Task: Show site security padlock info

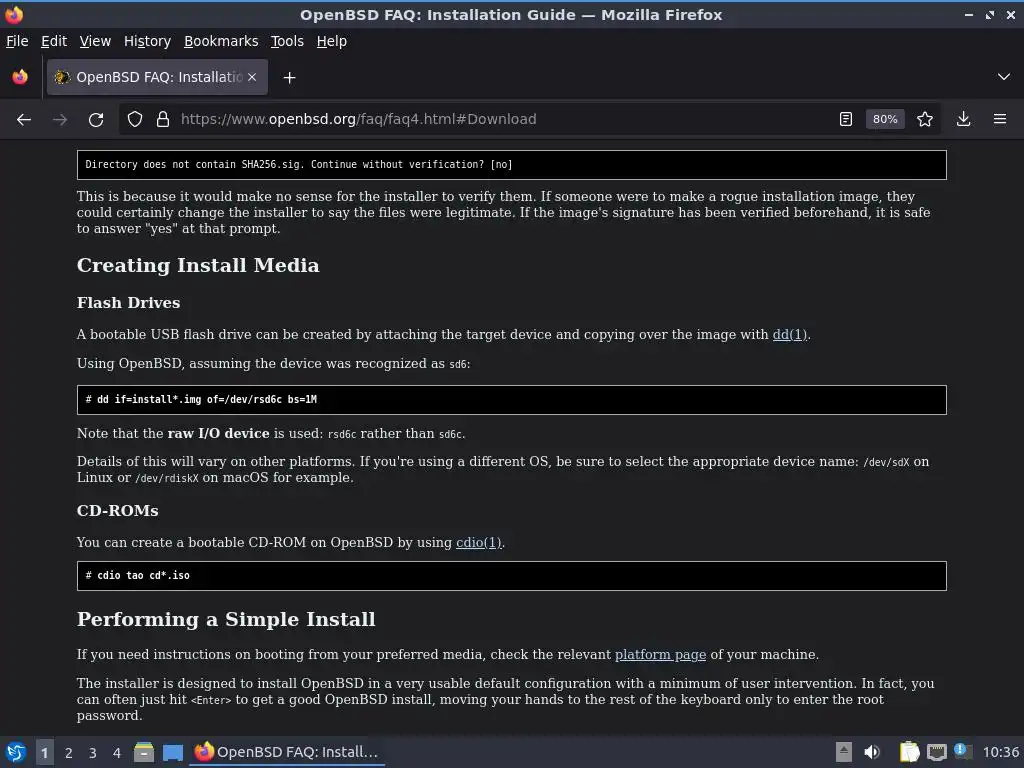Action: point(163,120)
